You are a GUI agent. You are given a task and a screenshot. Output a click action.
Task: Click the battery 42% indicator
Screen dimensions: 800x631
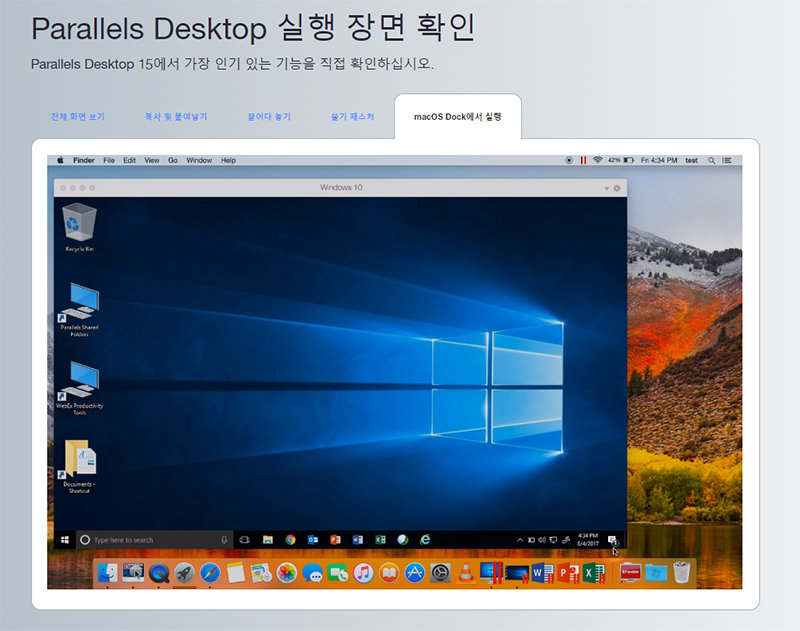tap(620, 160)
